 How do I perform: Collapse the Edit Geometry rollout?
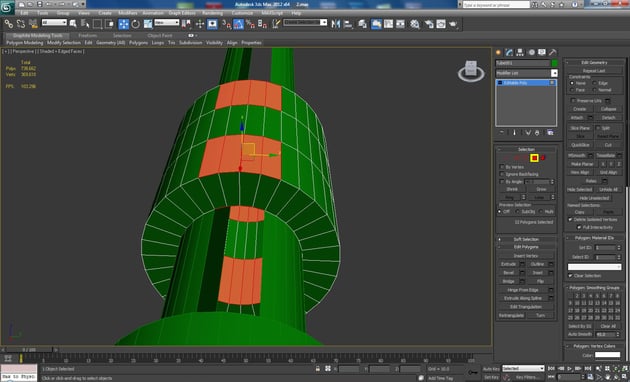pos(594,63)
